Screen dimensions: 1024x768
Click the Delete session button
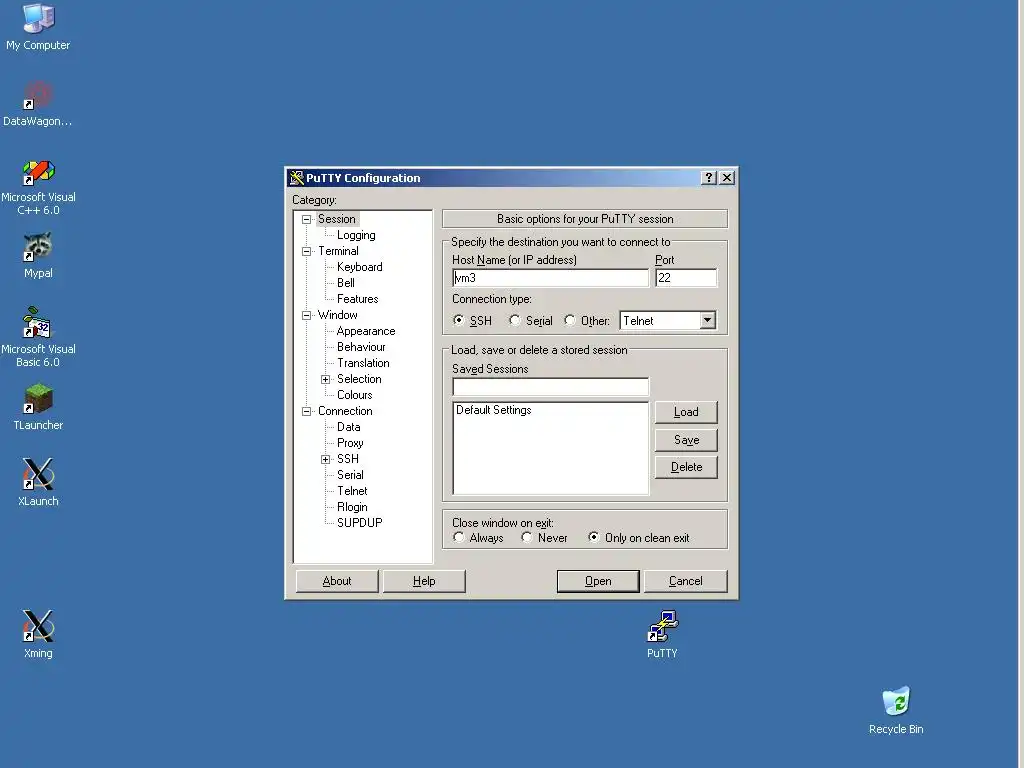tap(686, 467)
